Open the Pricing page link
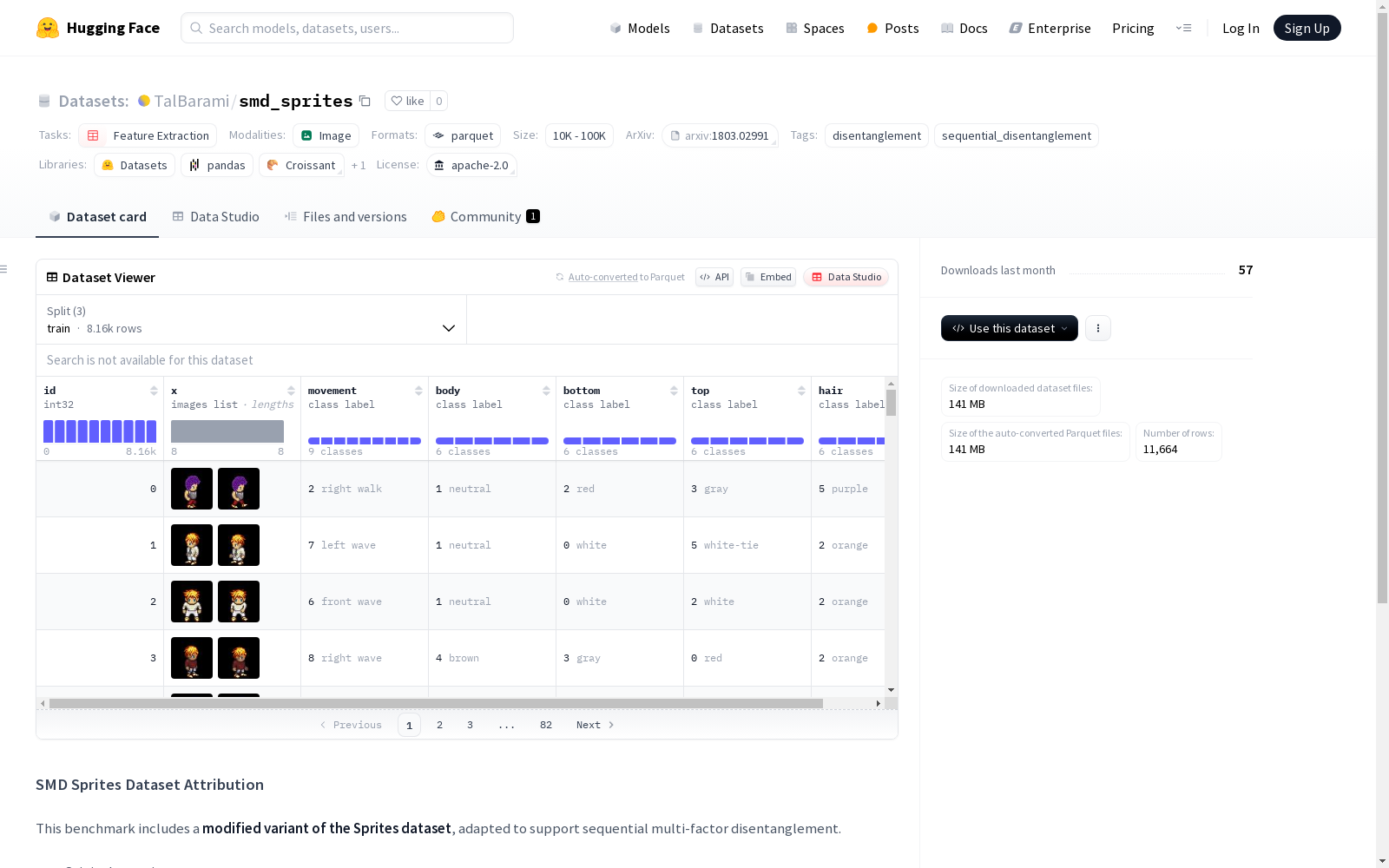The image size is (1389, 868). point(1133,28)
